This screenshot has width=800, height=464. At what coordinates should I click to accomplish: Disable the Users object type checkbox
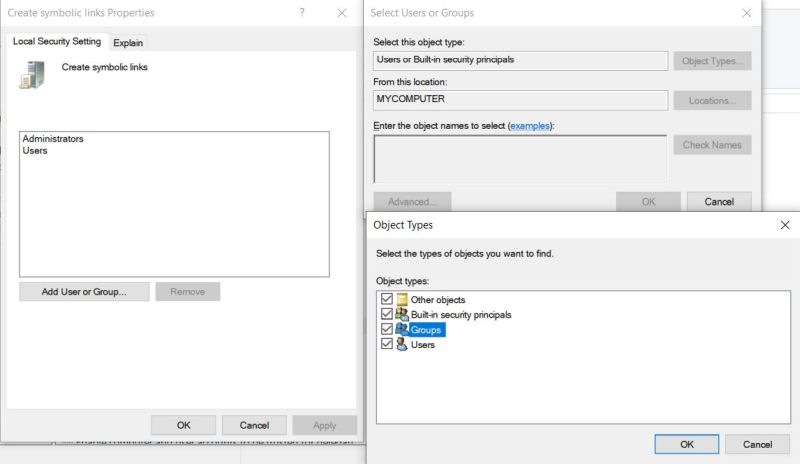pyautogui.click(x=387, y=344)
